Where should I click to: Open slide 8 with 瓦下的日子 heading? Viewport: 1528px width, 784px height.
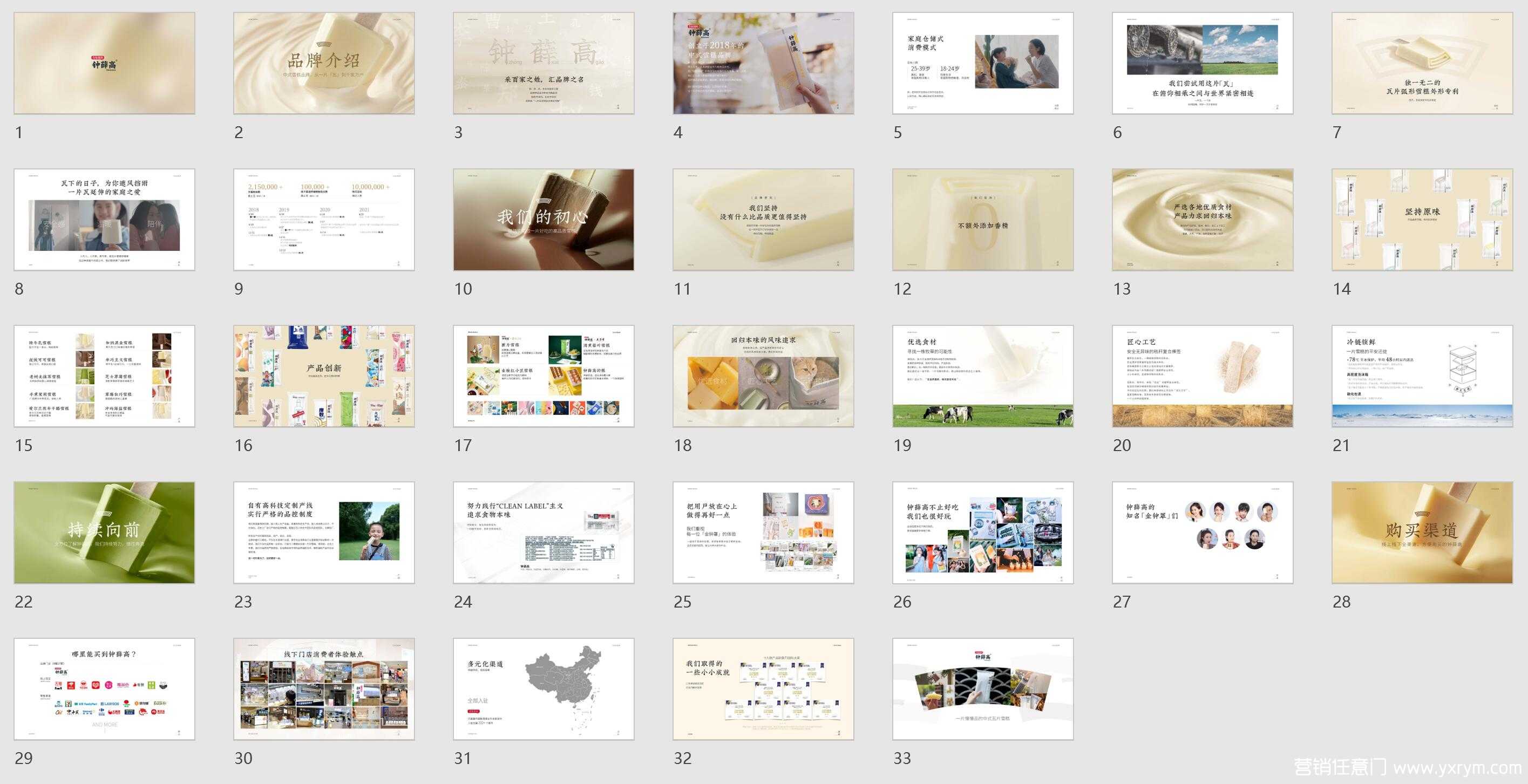(x=104, y=220)
